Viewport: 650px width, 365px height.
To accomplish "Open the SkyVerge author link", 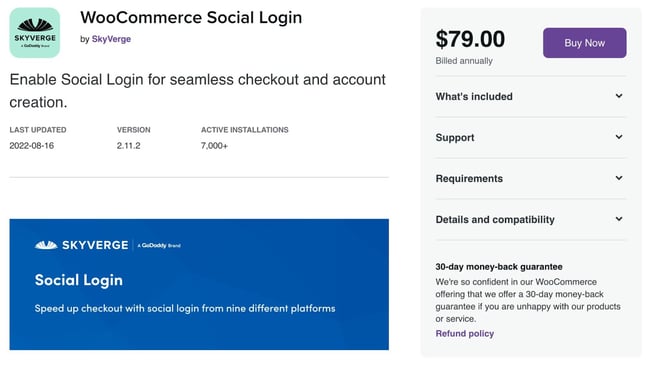I will tap(111, 39).
